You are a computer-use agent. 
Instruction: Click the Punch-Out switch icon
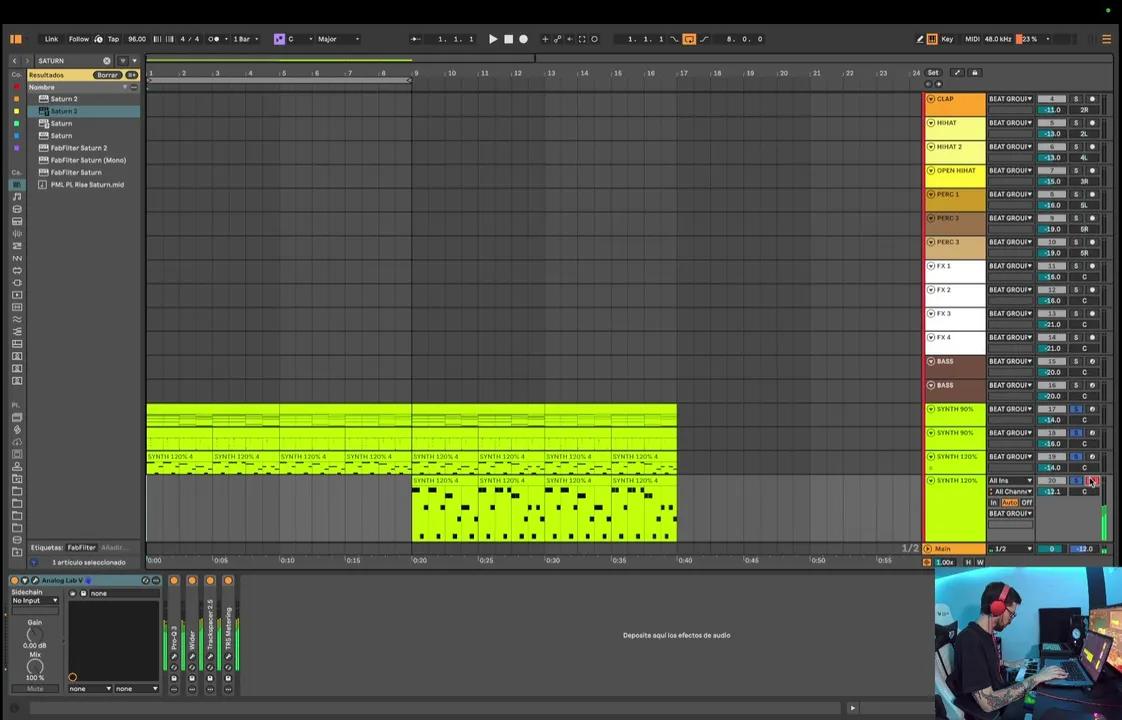click(704, 39)
